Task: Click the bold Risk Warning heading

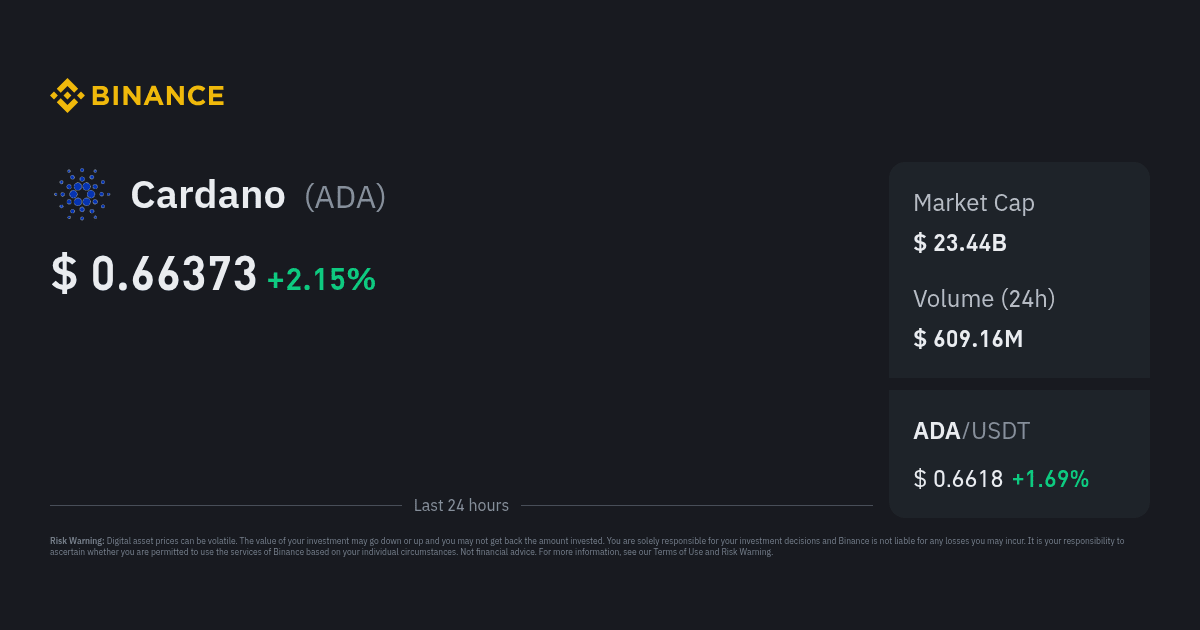Action: [x=77, y=541]
